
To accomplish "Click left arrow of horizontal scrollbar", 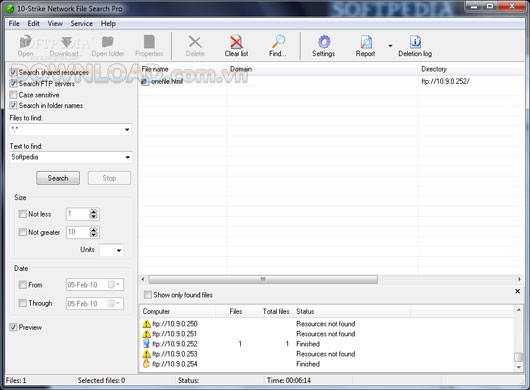I will point(143,279).
